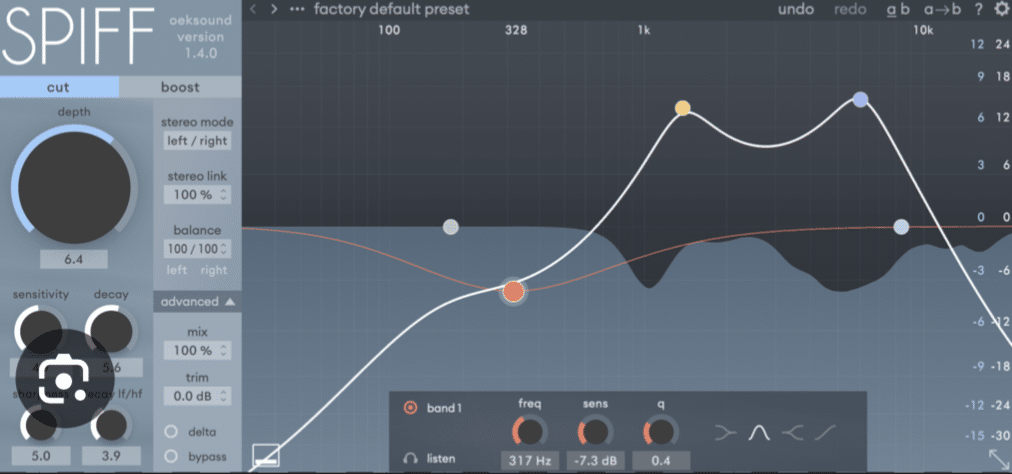
Task: Click the window resize arrows icon
Action: point(998,459)
